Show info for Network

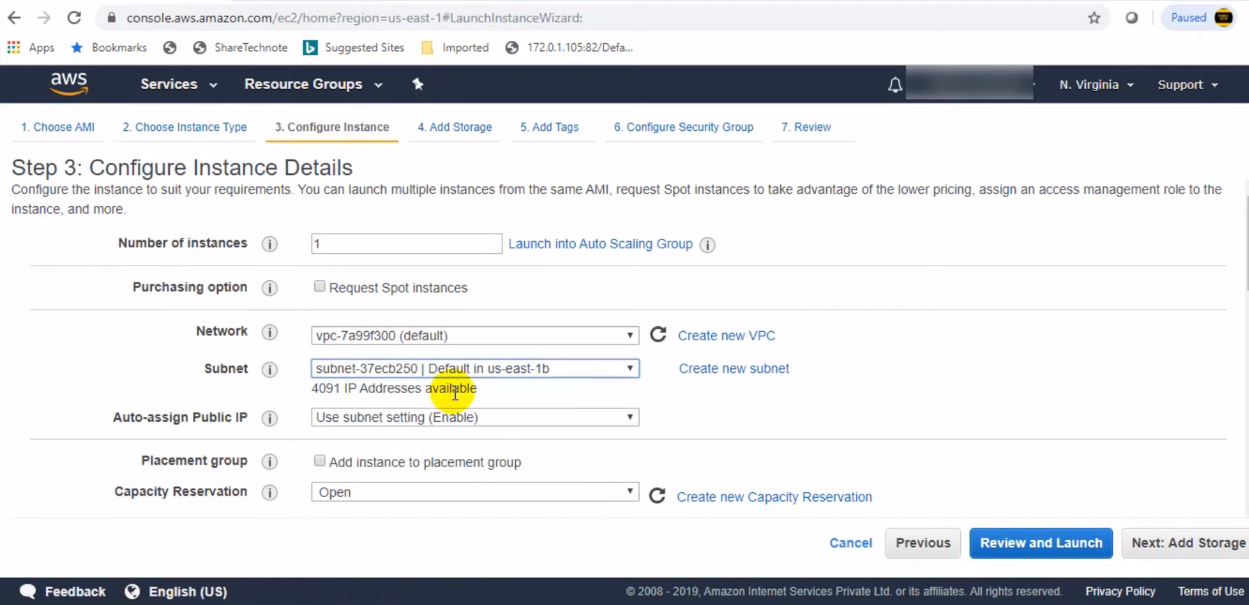point(269,332)
